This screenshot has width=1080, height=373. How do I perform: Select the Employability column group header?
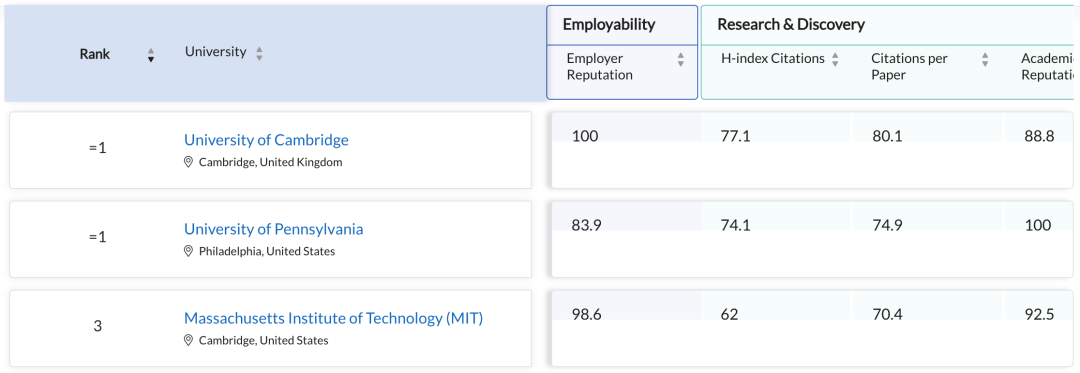622,25
